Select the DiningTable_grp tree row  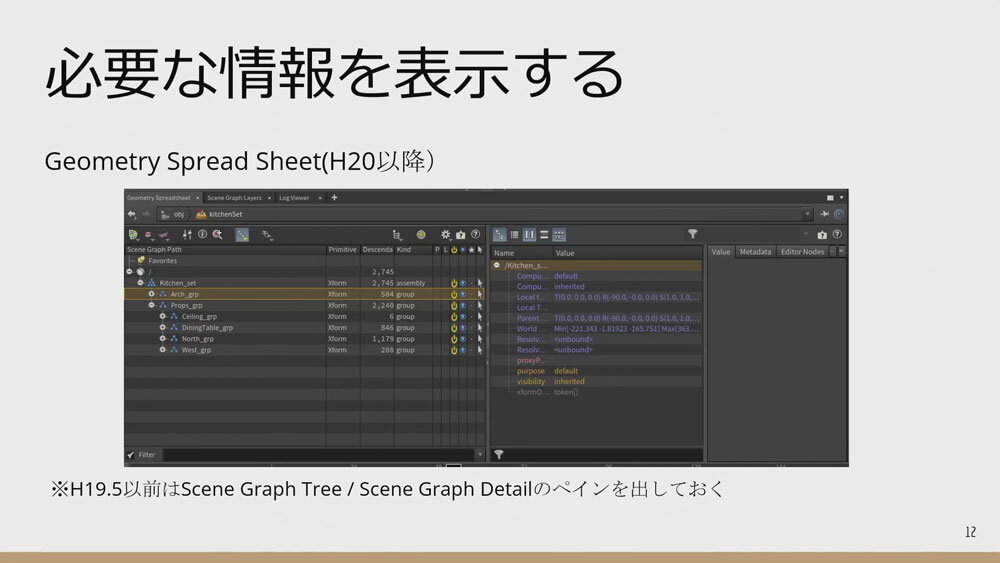click(207, 328)
